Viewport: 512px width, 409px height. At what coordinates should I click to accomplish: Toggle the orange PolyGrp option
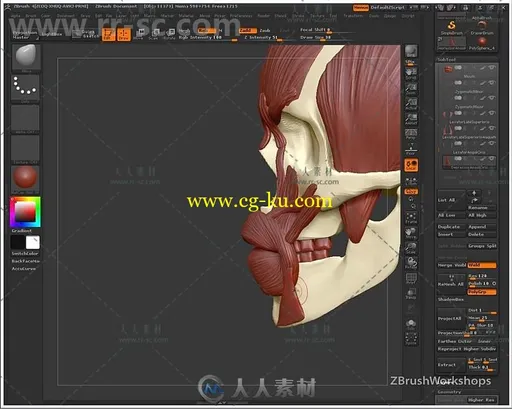tap(482, 292)
